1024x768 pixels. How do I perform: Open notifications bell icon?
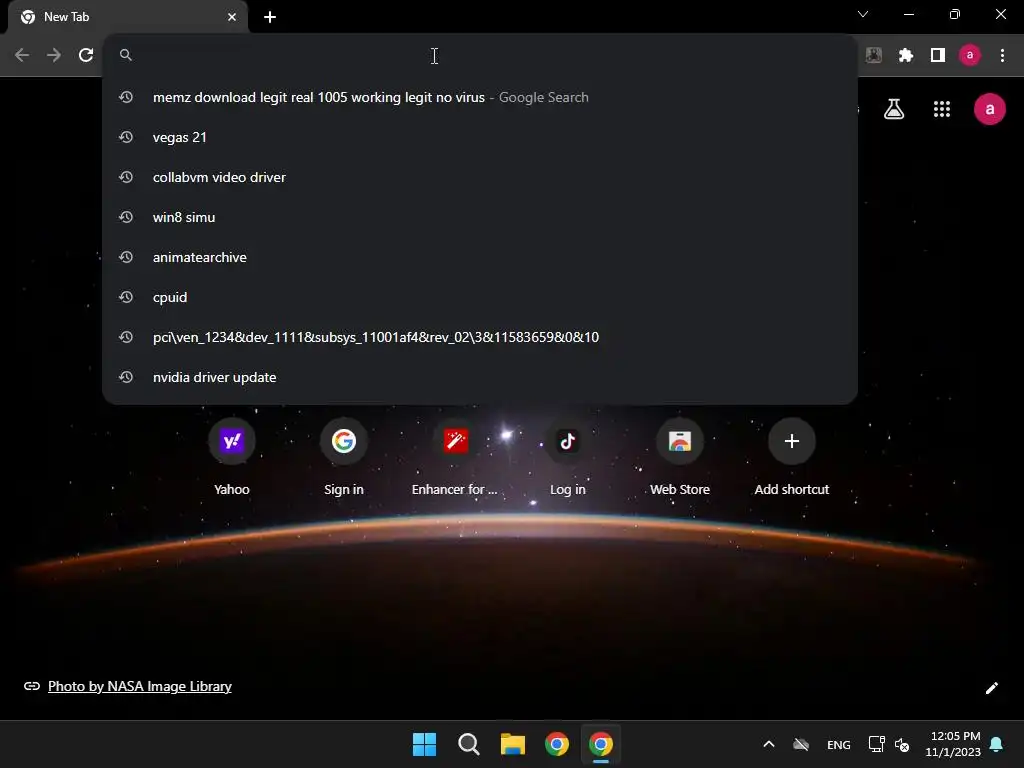[x=997, y=744]
